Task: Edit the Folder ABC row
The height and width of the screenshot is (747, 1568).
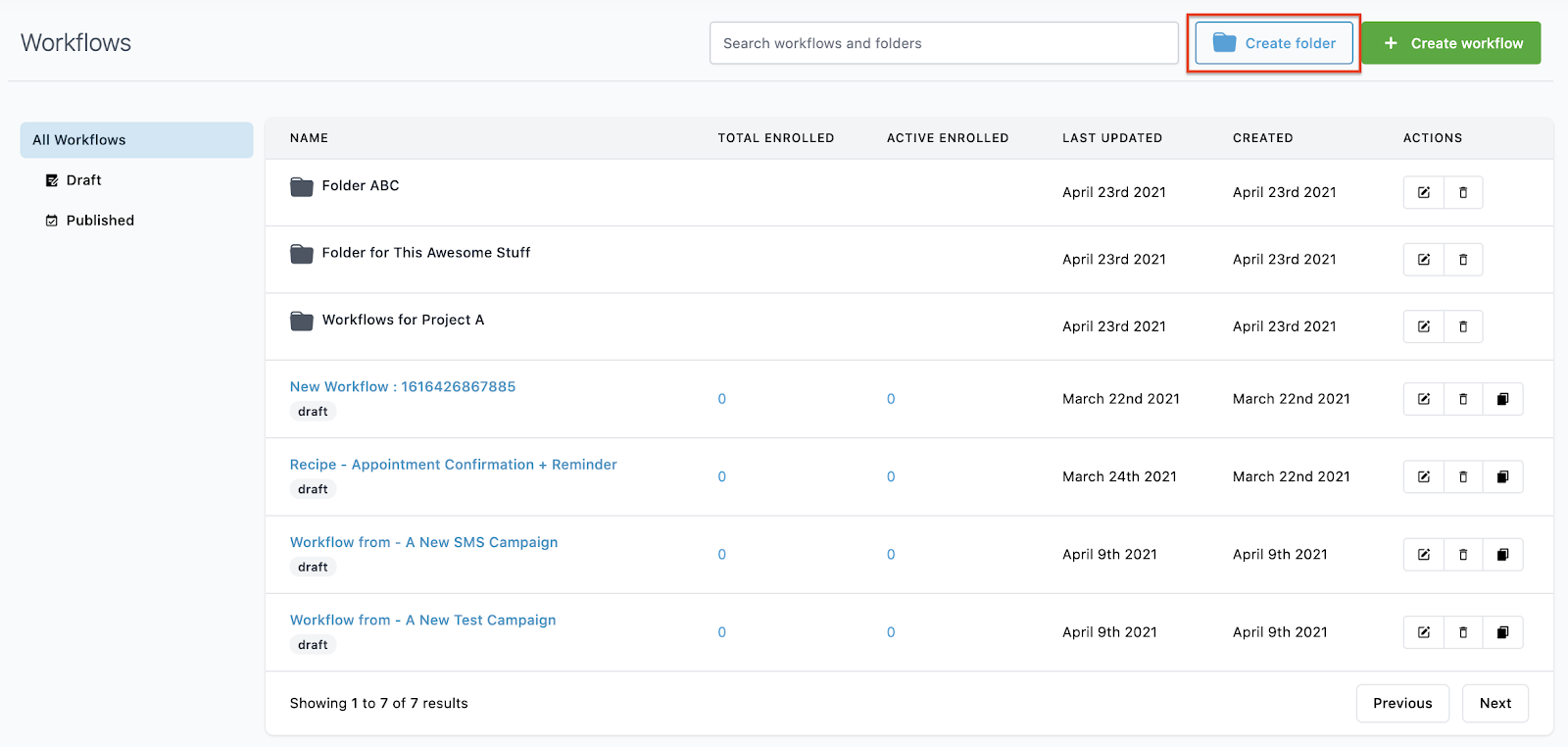Action: pyautogui.click(x=1423, y=193)
